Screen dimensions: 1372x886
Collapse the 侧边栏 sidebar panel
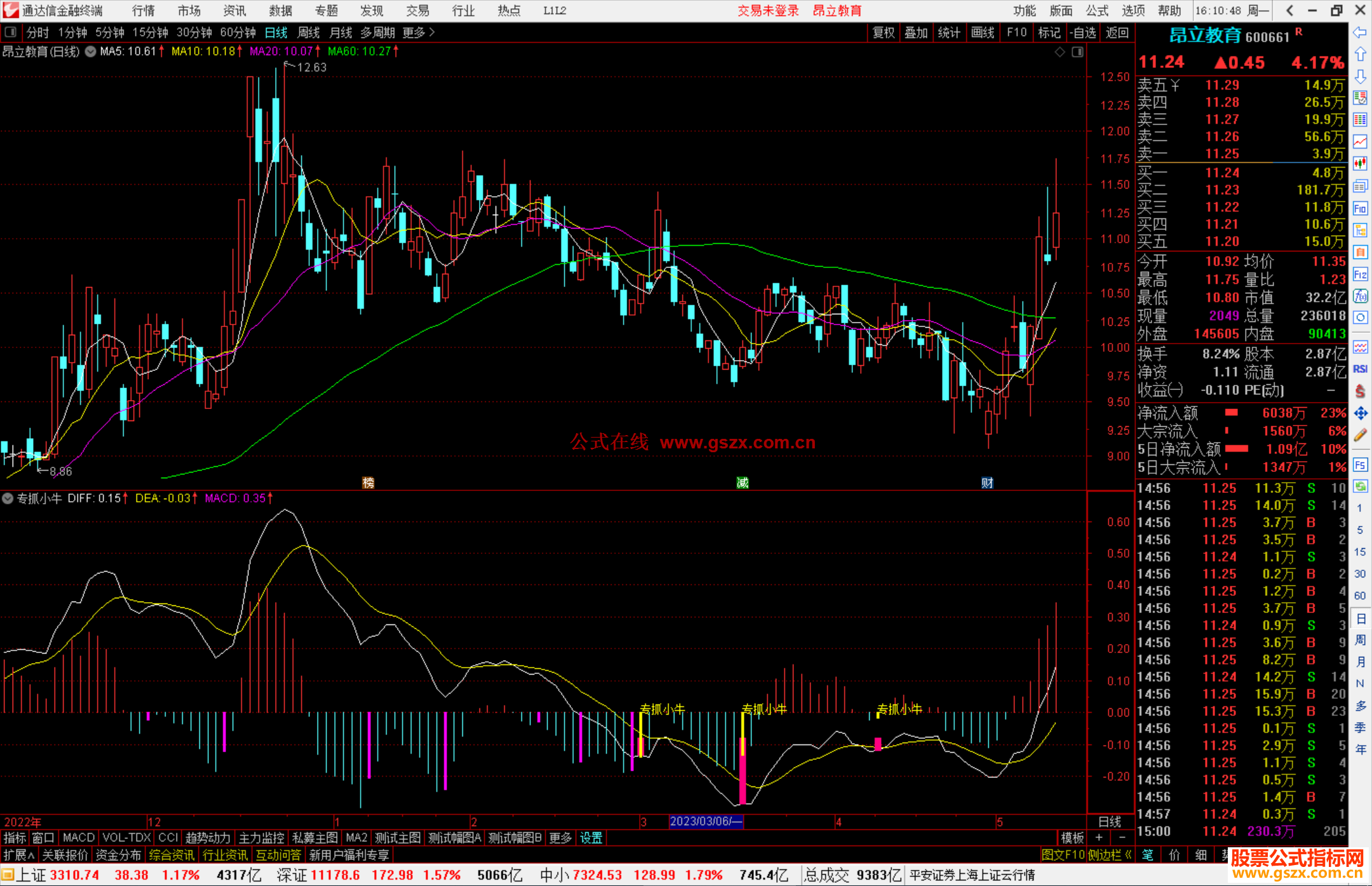[x=1110, y=855]
